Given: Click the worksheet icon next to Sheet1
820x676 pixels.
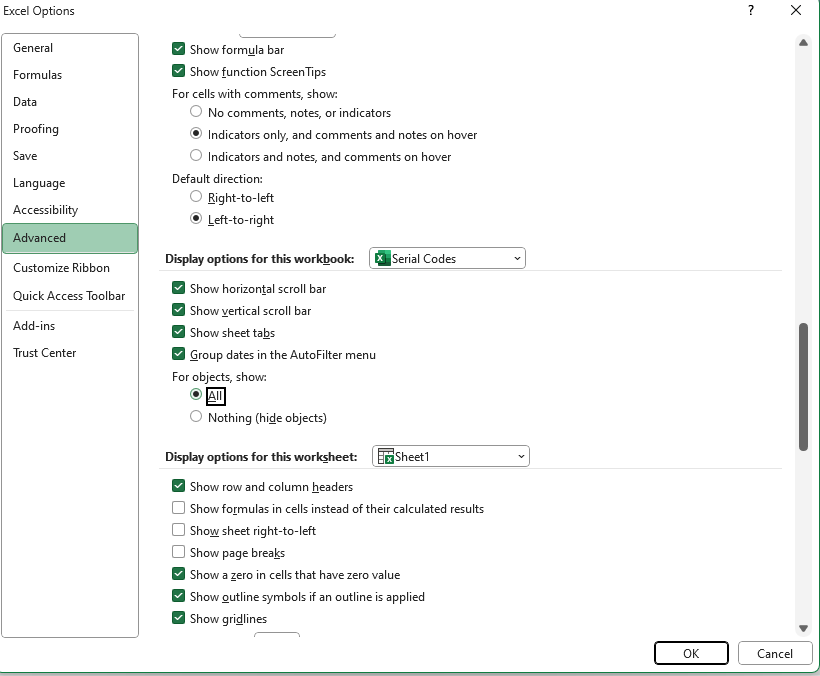Looking at the screenshot, I should (386, 456).
